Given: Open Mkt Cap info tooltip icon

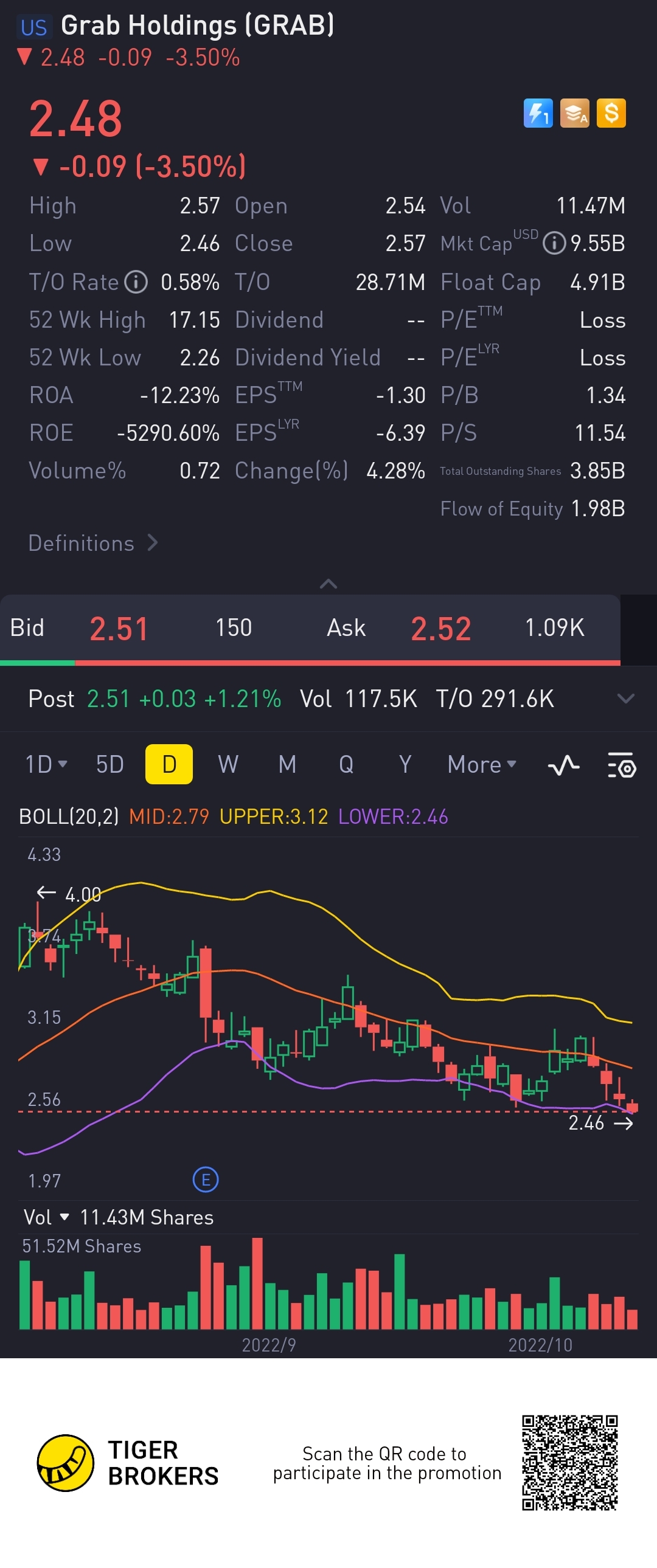Looking at the screenshot, I should (x=554, y=243).
